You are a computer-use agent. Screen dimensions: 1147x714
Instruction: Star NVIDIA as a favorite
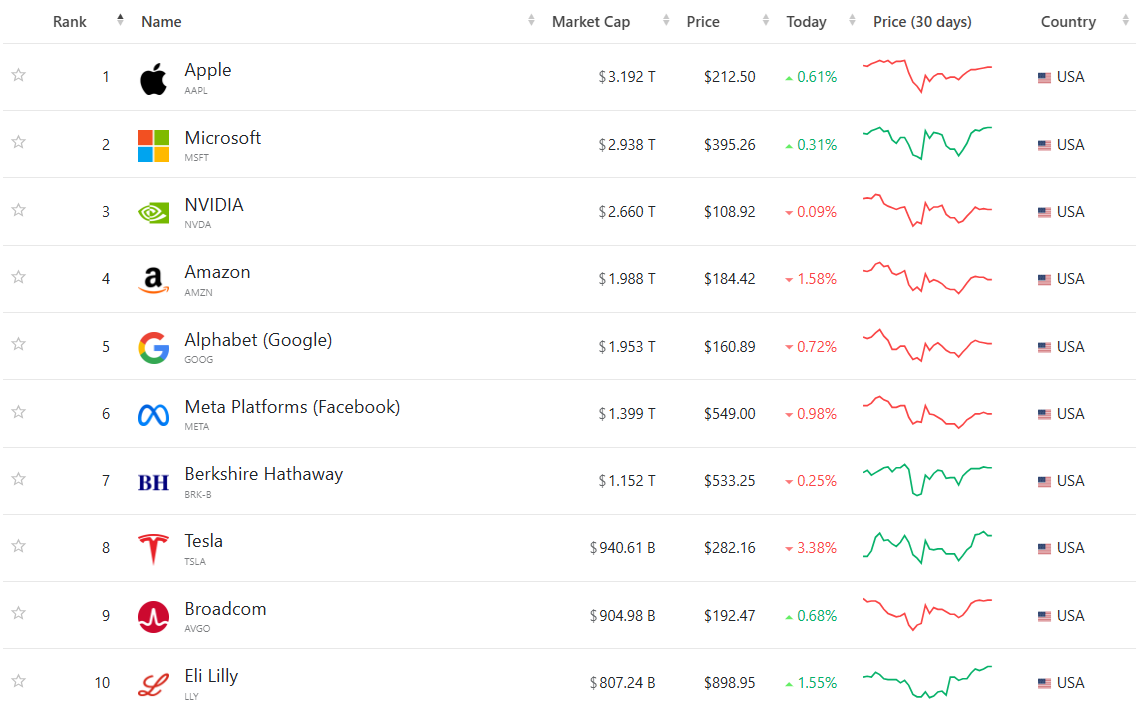click(x=19, y=210)
